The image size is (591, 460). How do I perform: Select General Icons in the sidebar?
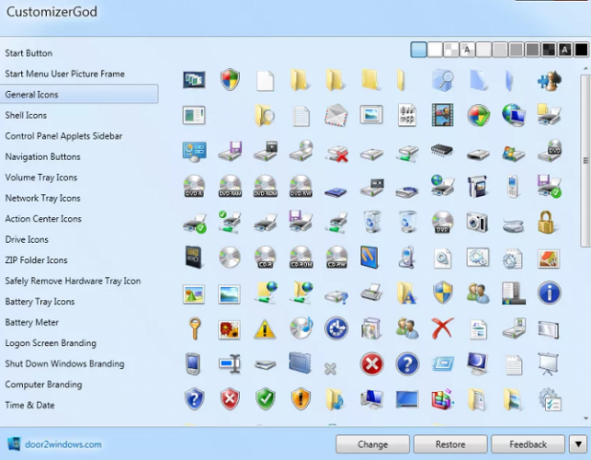pyautogui.click(x=79, y=94)
